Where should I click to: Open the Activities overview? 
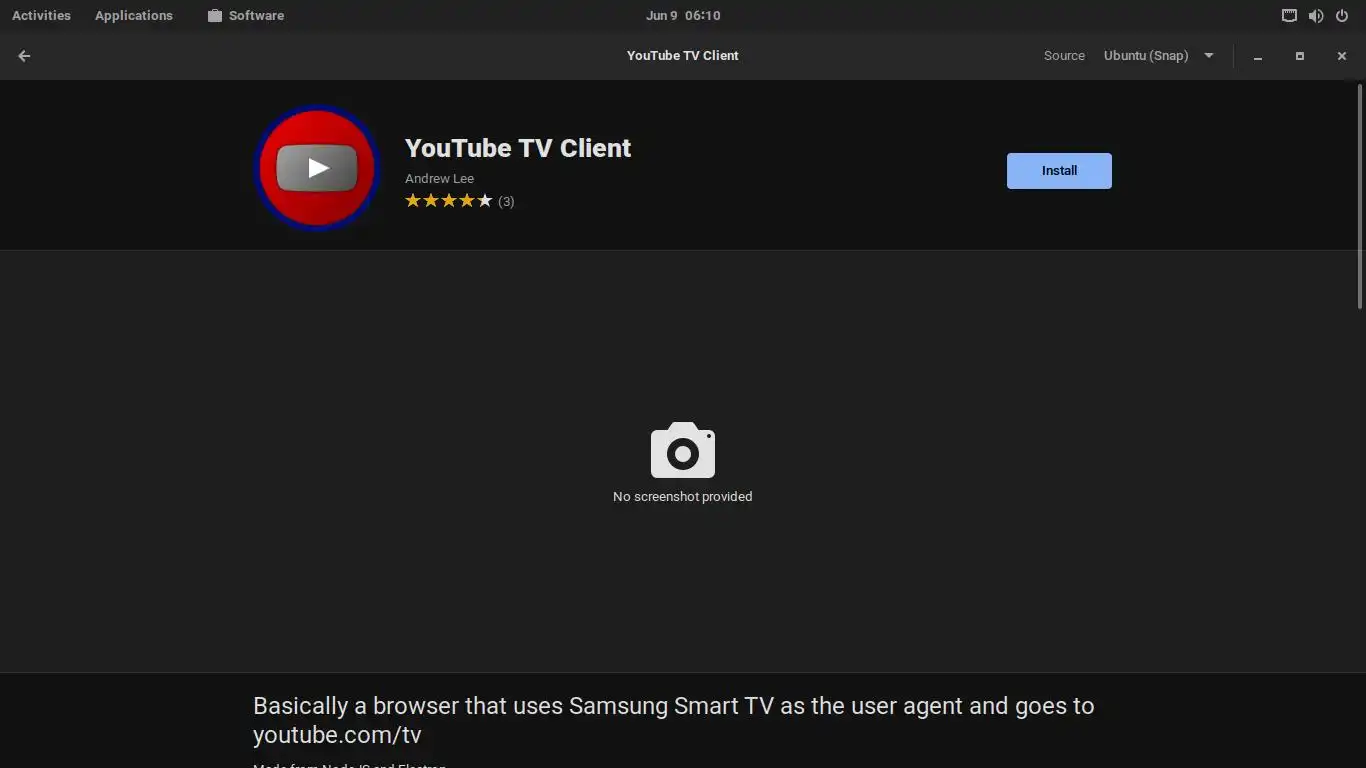point(41,15)
